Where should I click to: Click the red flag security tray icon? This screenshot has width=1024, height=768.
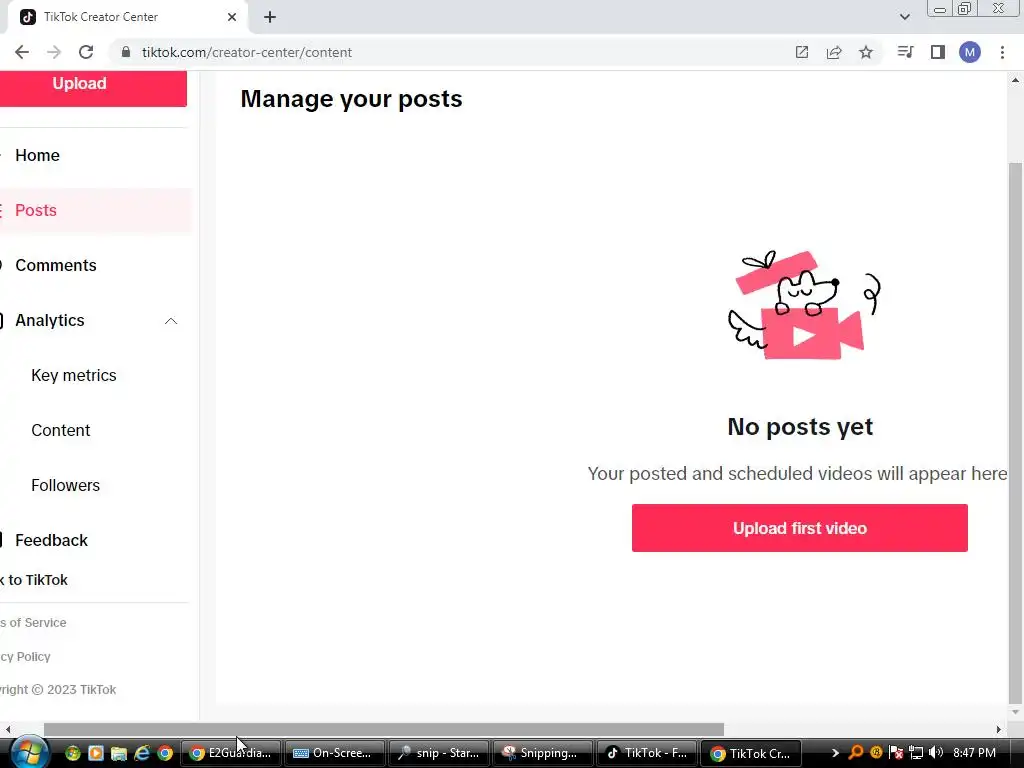tap(896, 753)
